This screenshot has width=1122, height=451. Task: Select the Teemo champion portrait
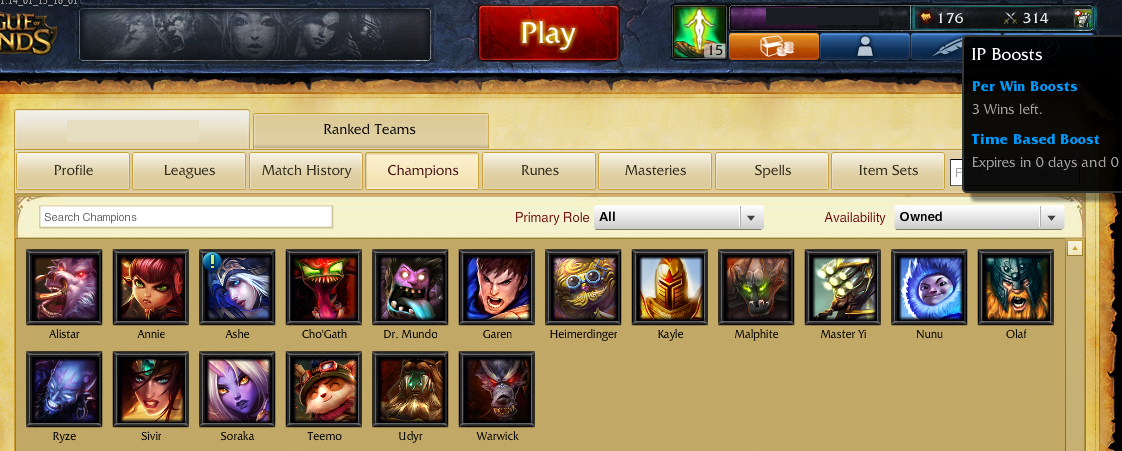click(x=323, y=389)
